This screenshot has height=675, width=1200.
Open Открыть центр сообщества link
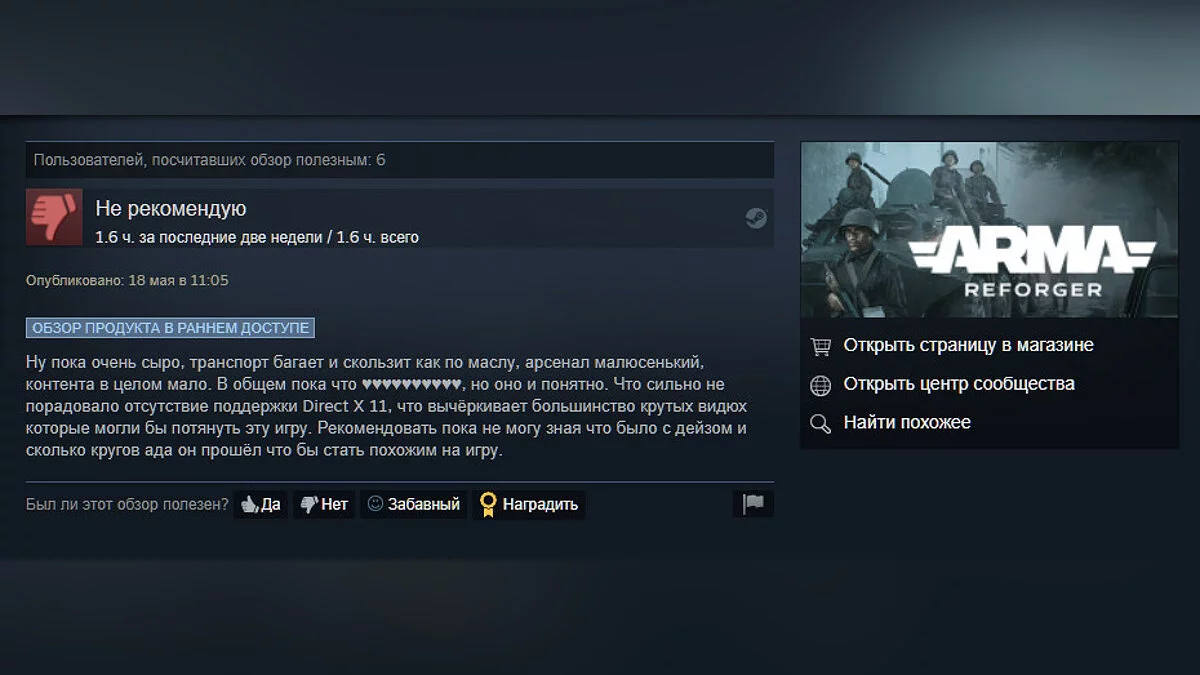[959, 384]
